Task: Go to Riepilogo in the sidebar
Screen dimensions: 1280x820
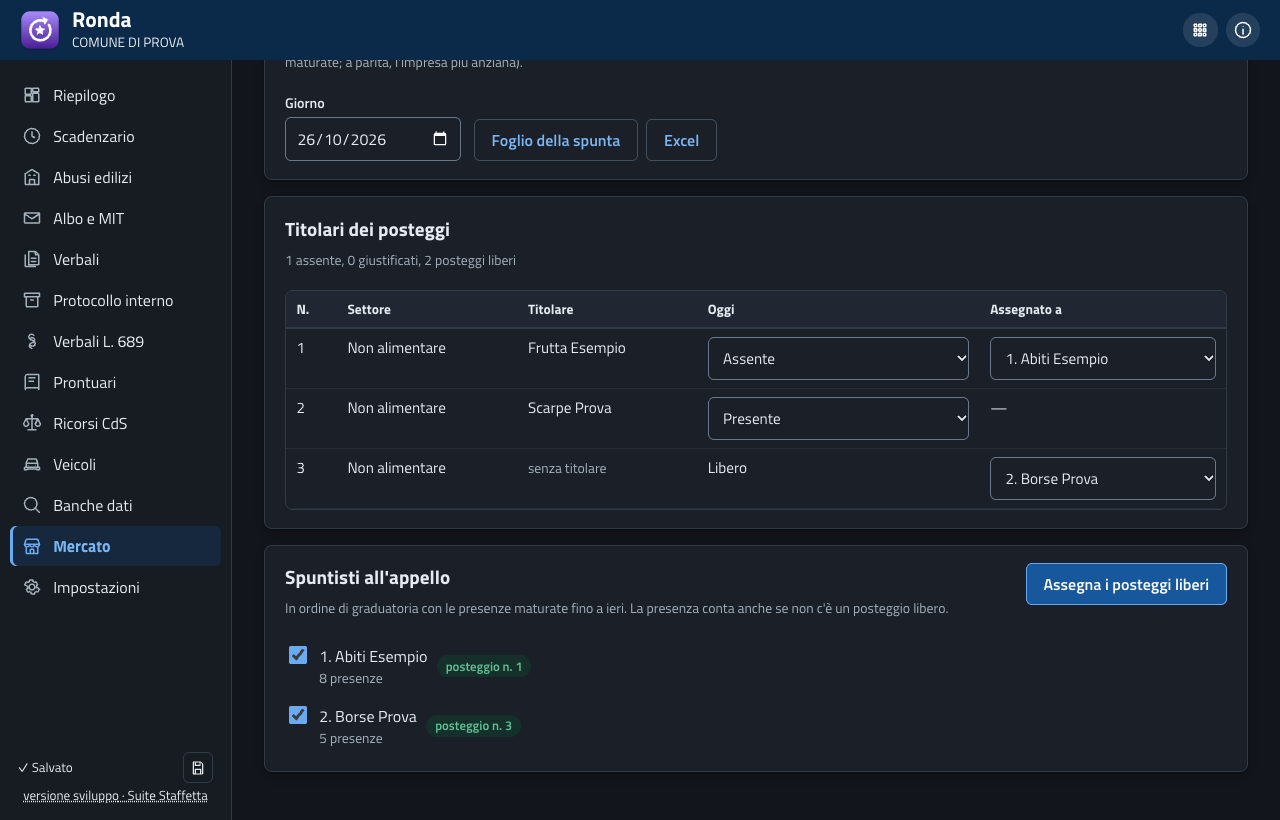Action: tap(115, 96)
